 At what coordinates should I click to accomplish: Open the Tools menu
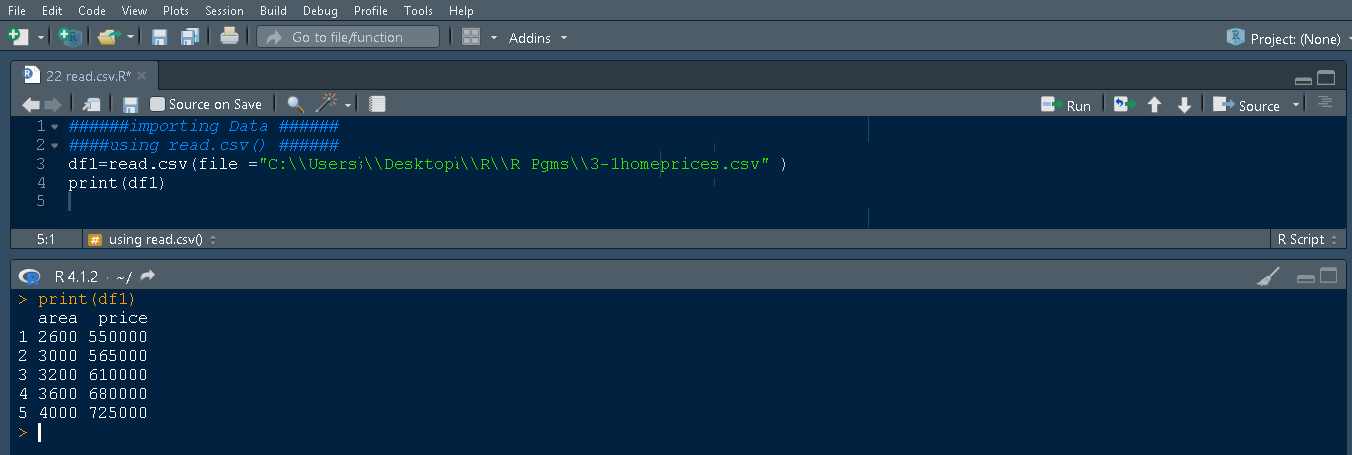tap(419, 10)
